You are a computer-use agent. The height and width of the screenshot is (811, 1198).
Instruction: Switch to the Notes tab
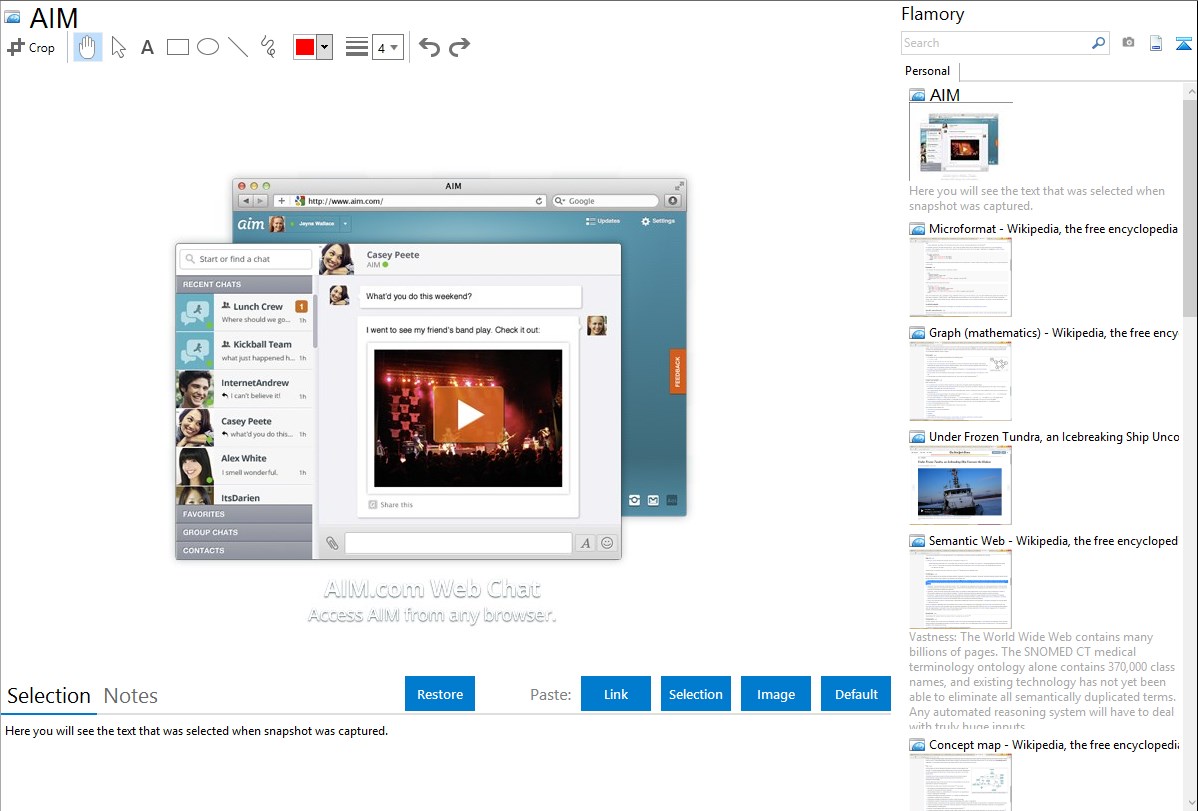[x=131, y=696]
